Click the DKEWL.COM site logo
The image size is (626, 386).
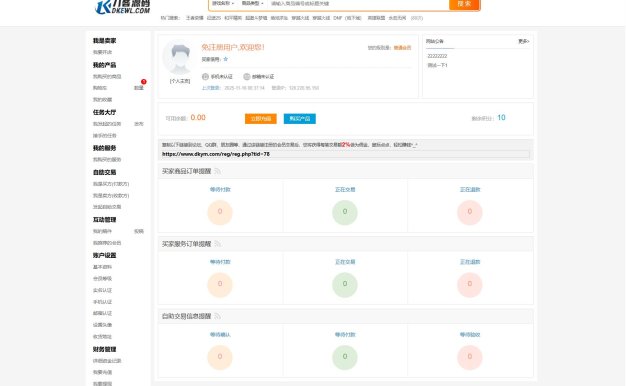[123, 7]
